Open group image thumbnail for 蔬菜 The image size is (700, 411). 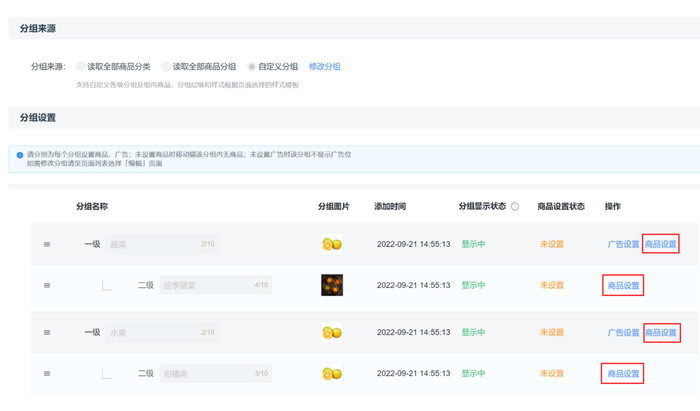(332, 244)
